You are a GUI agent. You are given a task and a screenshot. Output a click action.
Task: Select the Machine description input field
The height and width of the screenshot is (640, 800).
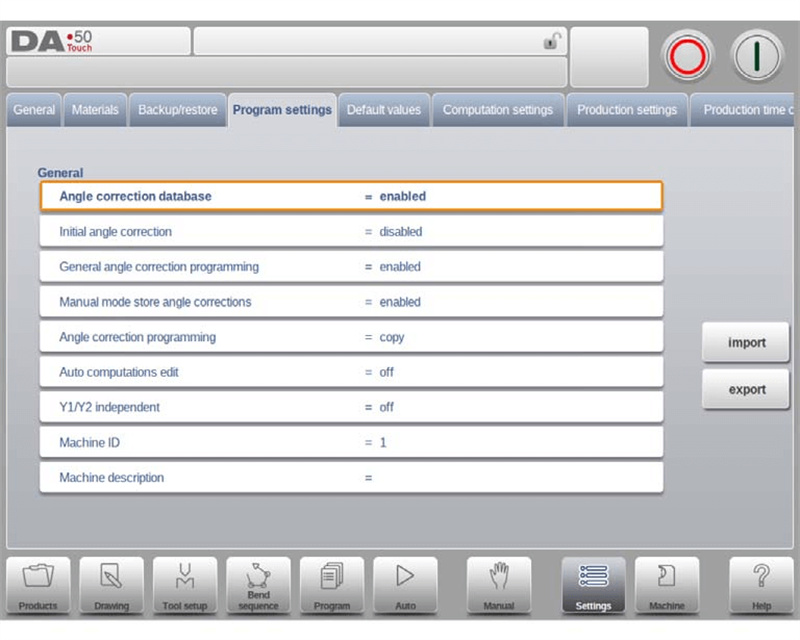point(352,478)
